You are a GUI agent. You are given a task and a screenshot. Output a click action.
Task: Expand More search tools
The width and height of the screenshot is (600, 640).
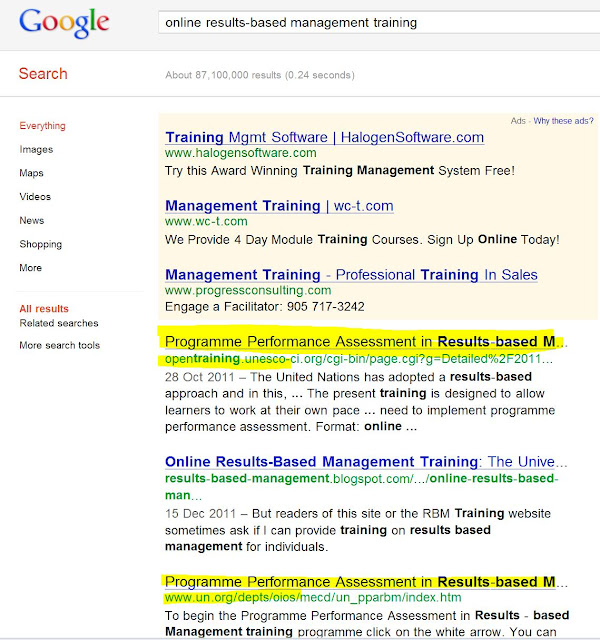click(60, 345)
